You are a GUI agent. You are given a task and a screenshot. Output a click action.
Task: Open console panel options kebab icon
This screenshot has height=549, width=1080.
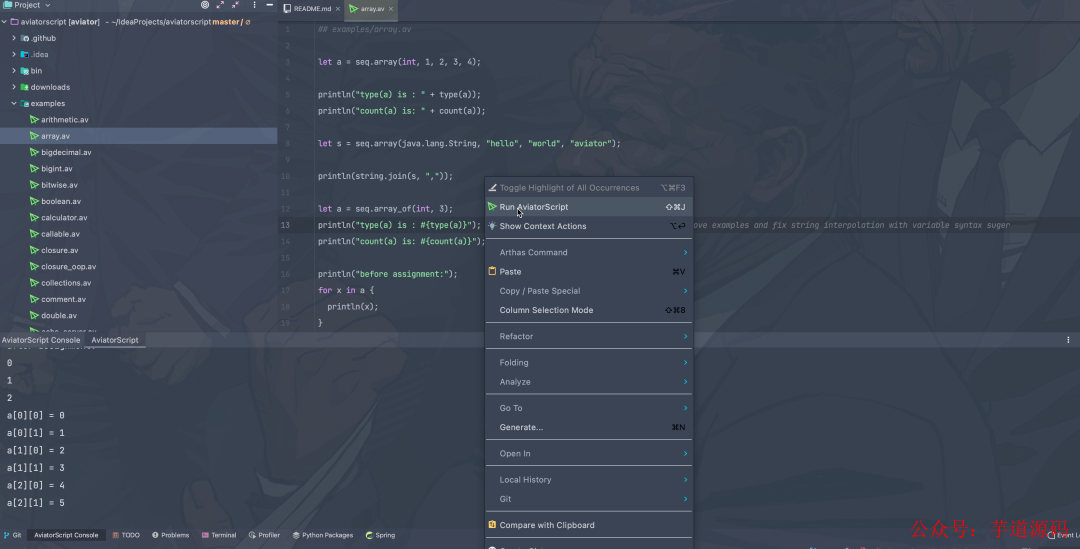pyautogui.click(x=1068, y=340)
